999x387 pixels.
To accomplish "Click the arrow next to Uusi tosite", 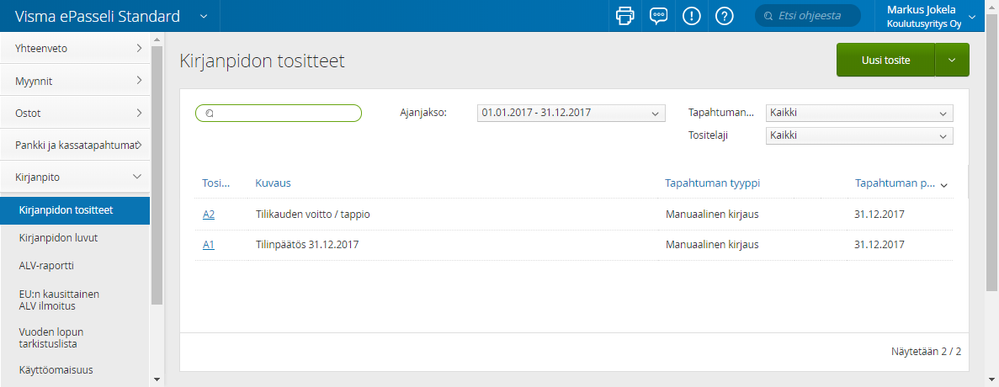I will (952, 60).
